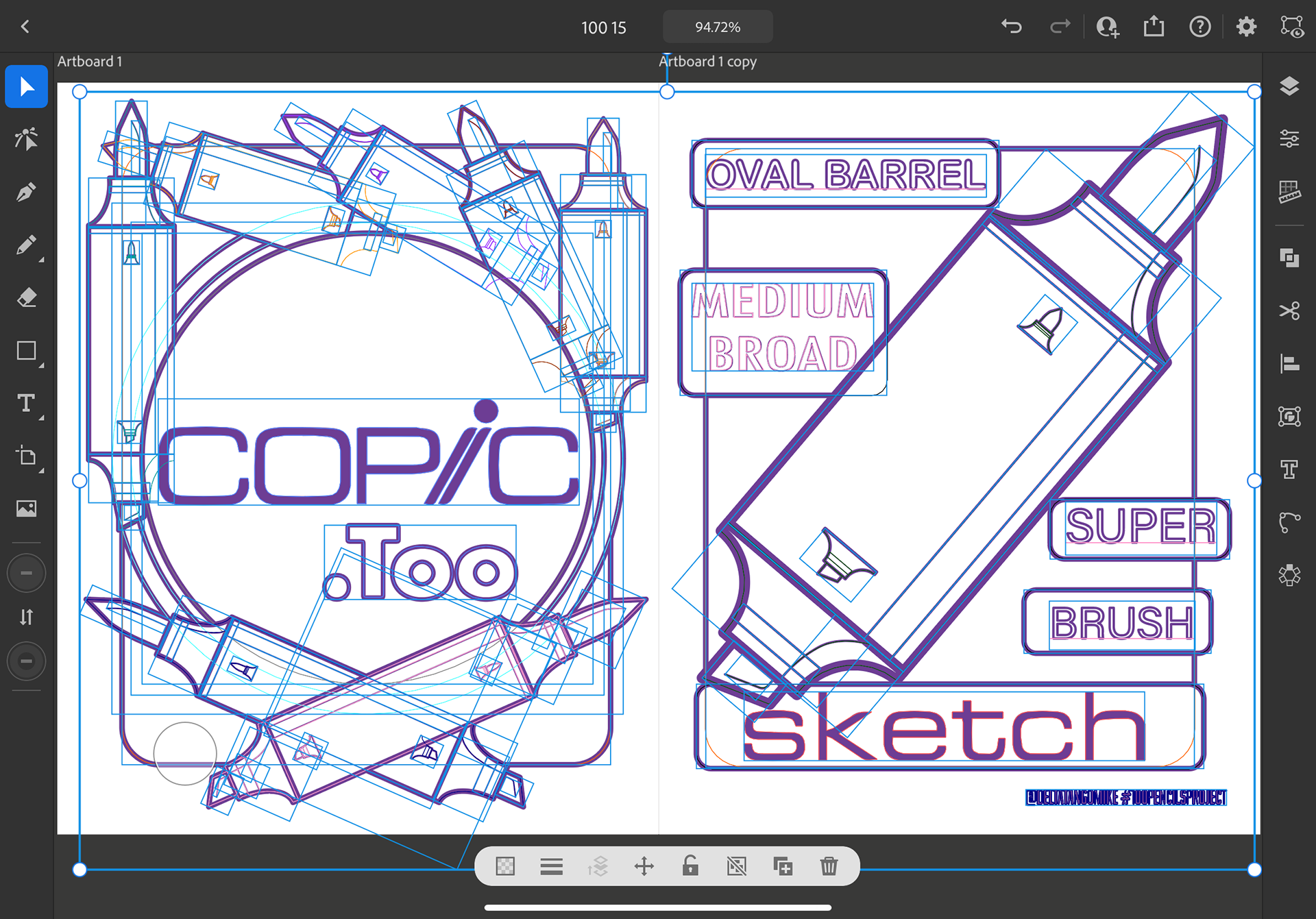The height and width of the screenshot is (919, 1316).
Task: Redo the last action
Action: pos(1060,27)
